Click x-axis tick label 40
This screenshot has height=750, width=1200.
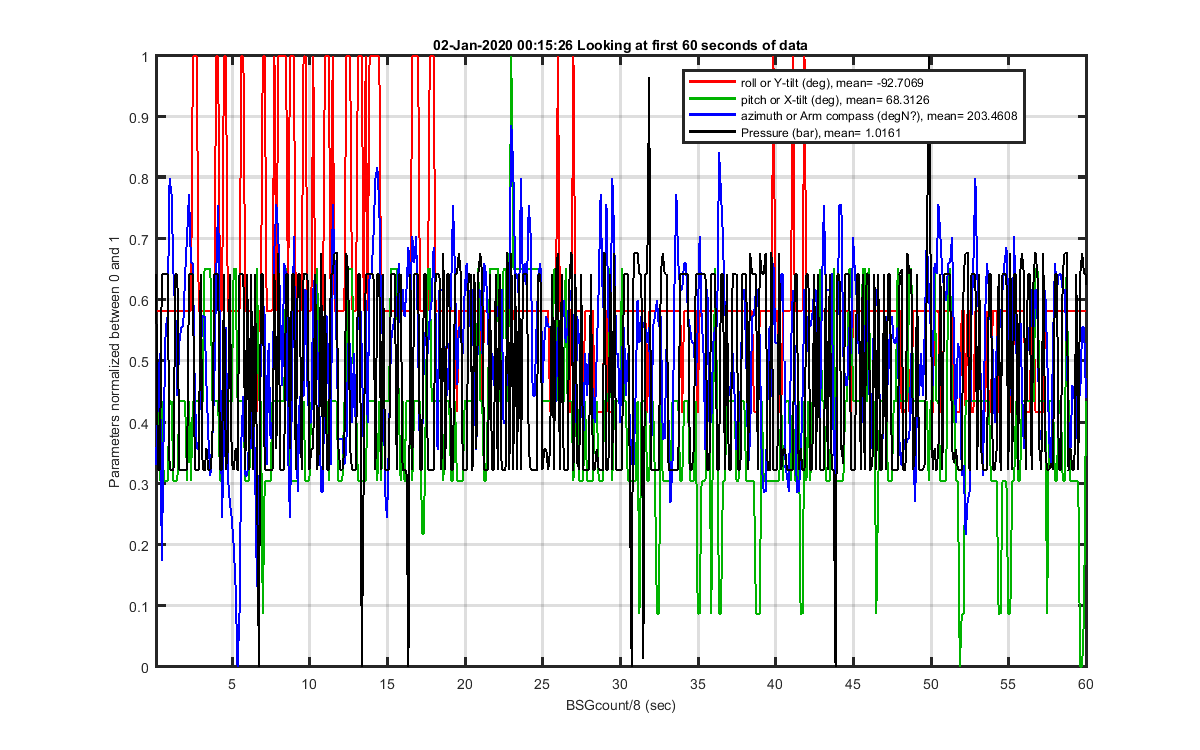click(775, 684)
